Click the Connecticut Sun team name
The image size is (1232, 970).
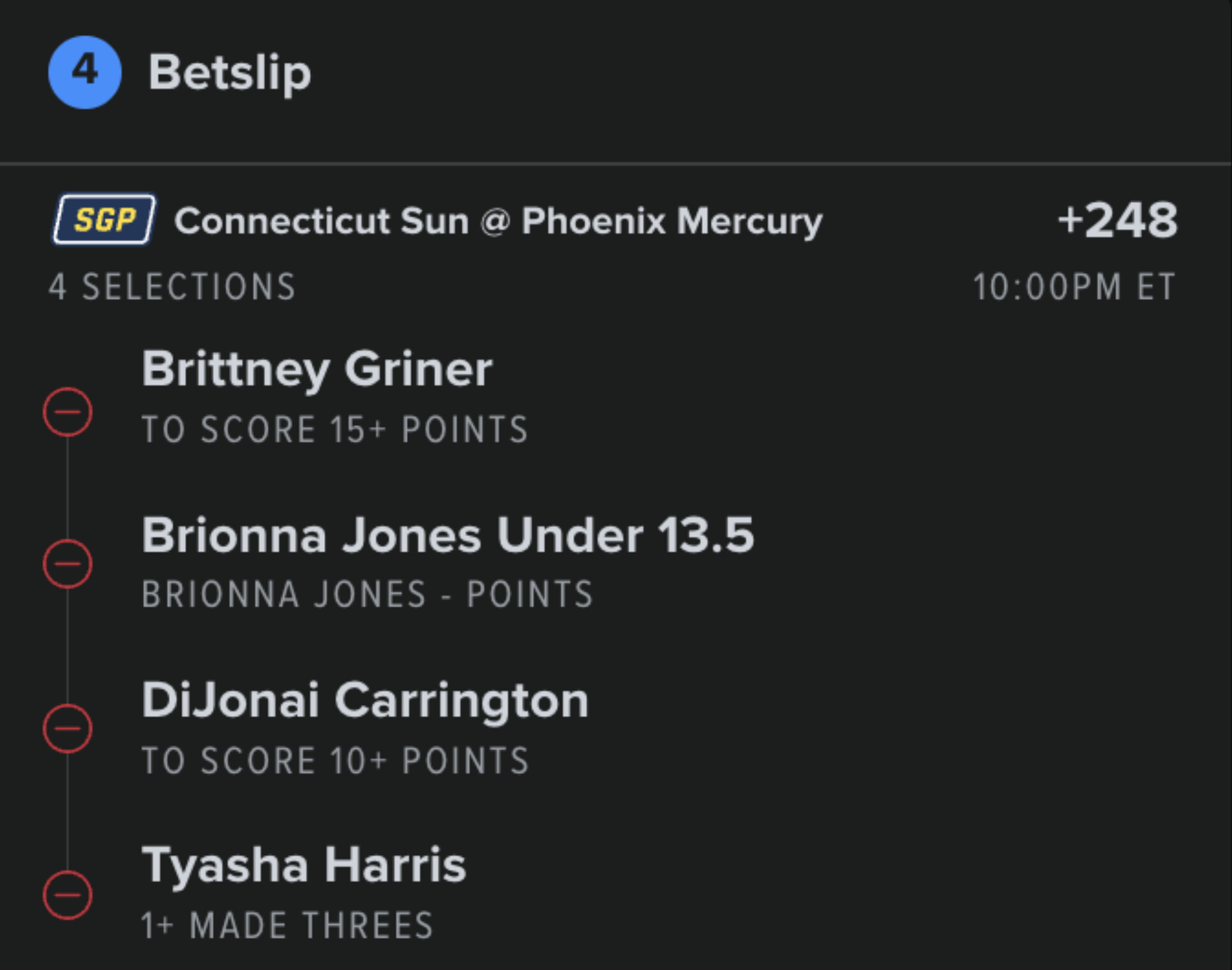pyautogui.click(x=321, y=221)
